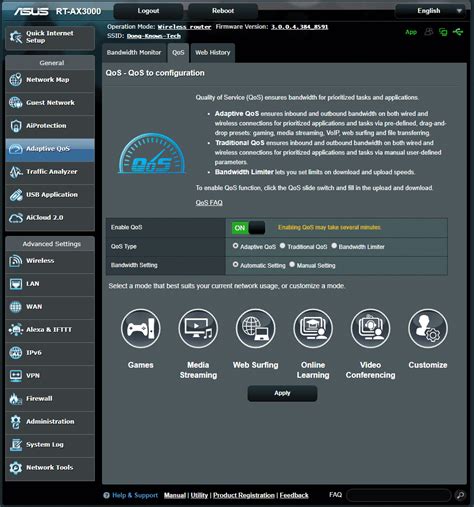Switch to the QoS tab
Image resolution: width=474 pixels, height=507 pixels.
[x=178, y=53]
